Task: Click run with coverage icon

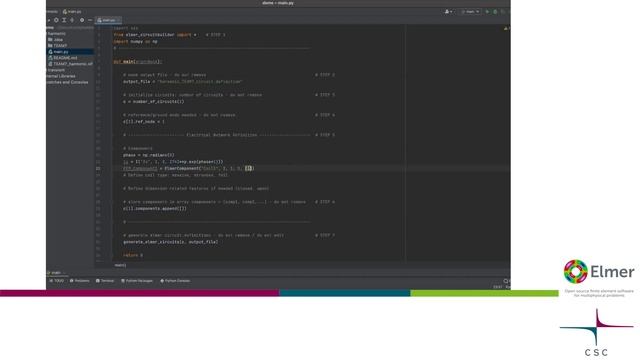Action: (x=503, y=12)
